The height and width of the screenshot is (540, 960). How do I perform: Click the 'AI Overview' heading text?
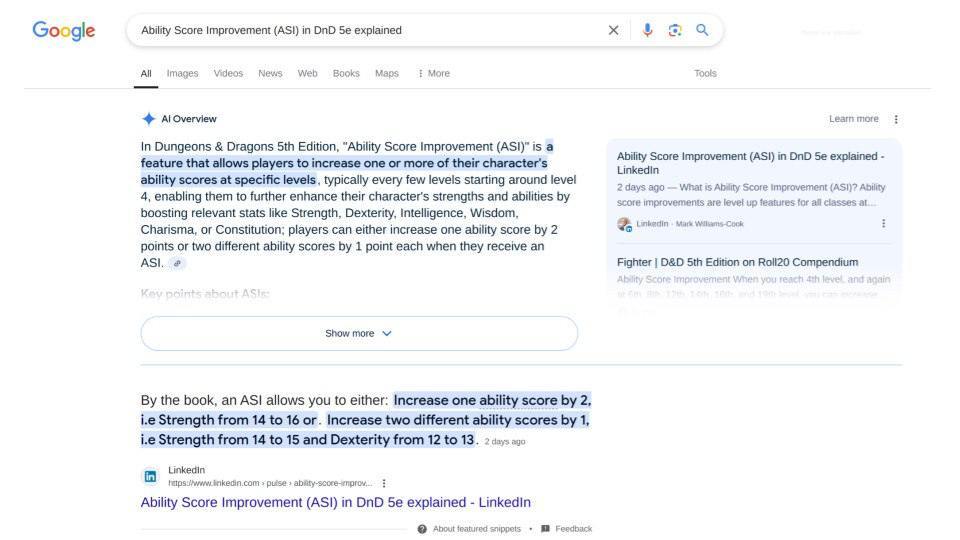(189, 119)
